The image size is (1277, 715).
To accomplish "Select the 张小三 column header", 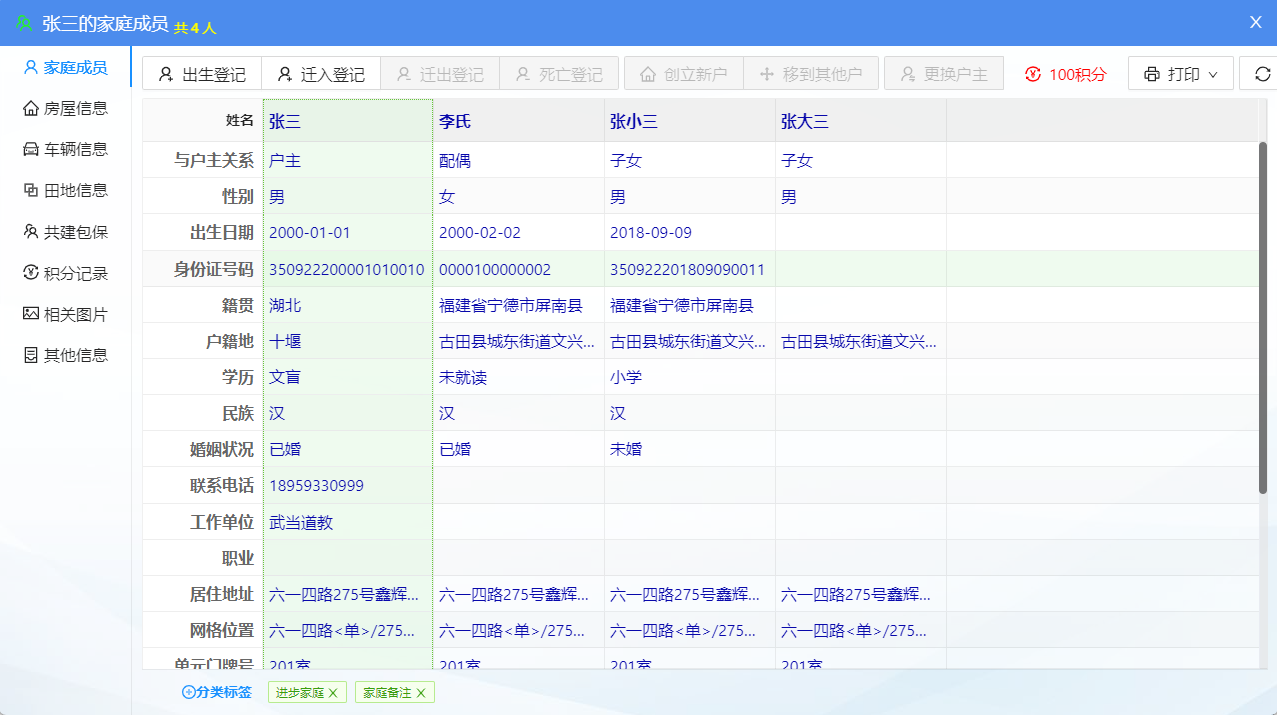I will point(690,121).
